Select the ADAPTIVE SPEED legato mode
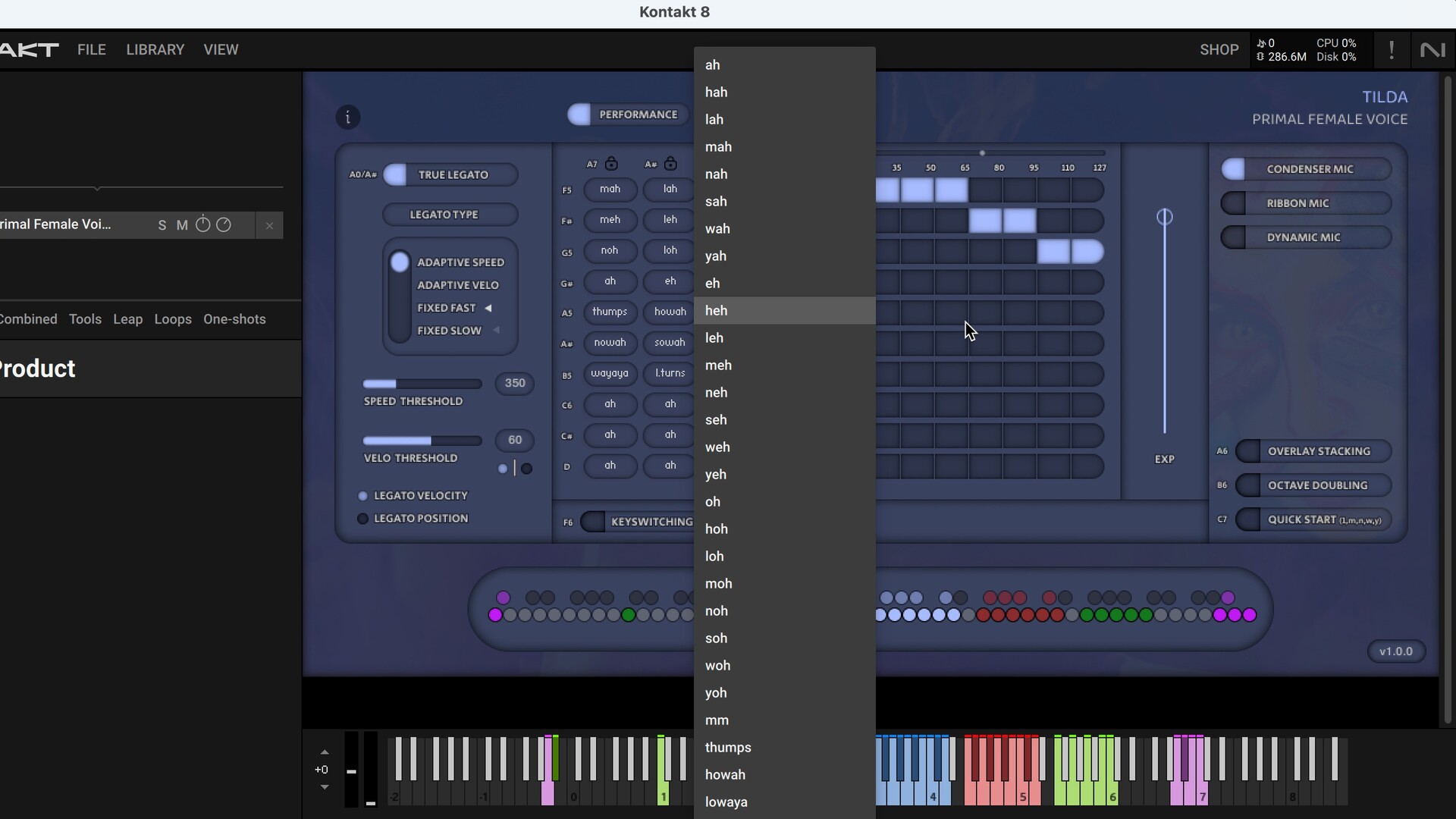This screenshot has height=819, width=1456. (460, 262)
